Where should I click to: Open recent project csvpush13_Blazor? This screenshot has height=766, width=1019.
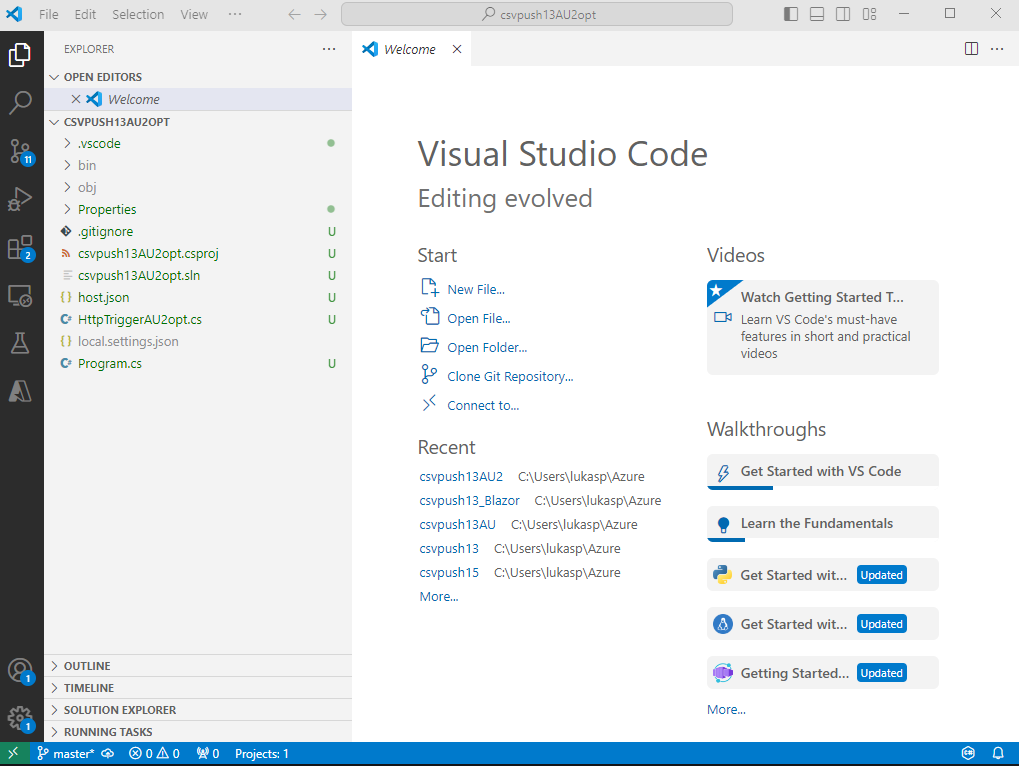point(469,500)
